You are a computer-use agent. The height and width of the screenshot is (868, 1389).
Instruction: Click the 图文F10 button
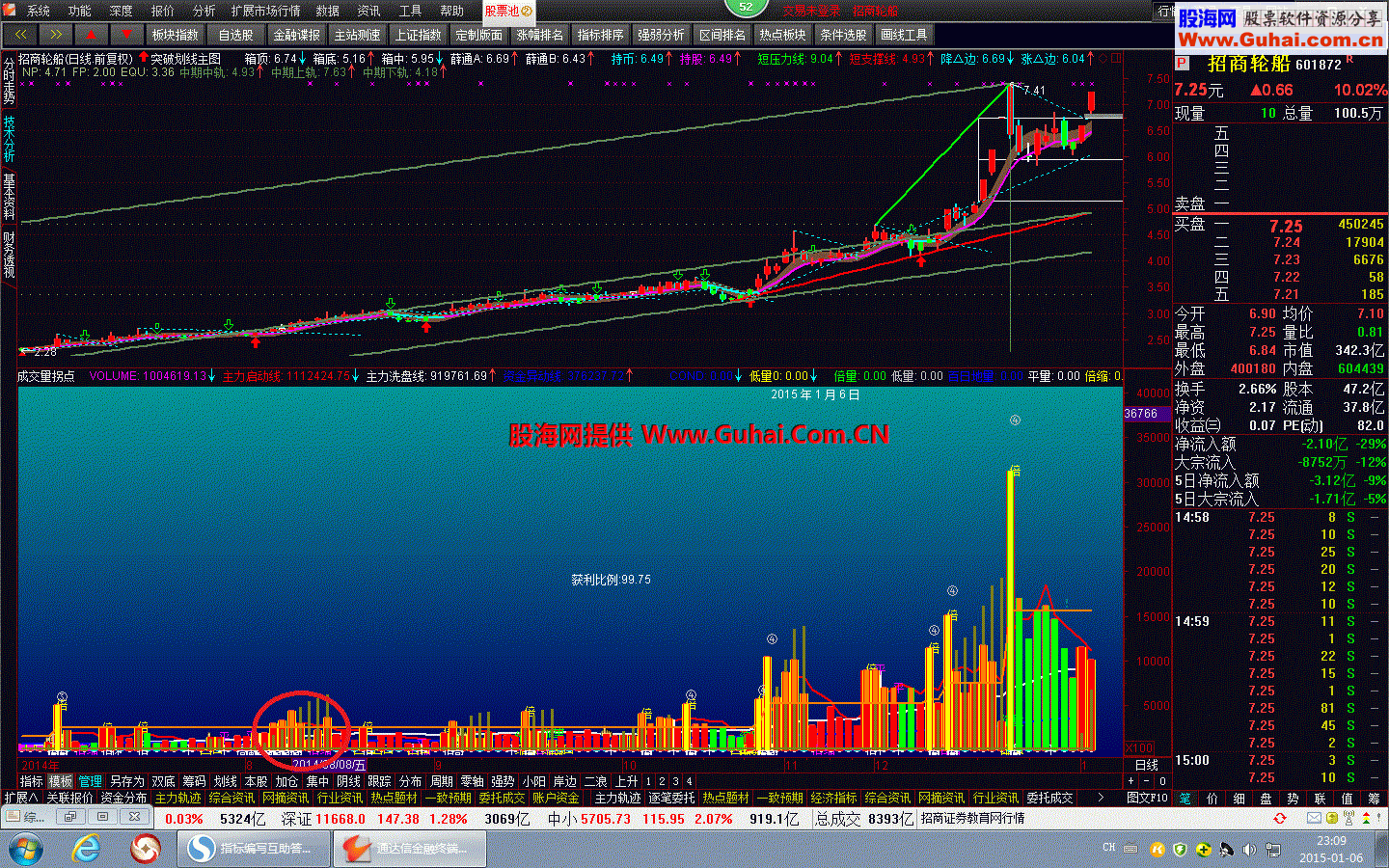tap(1148, 798)
